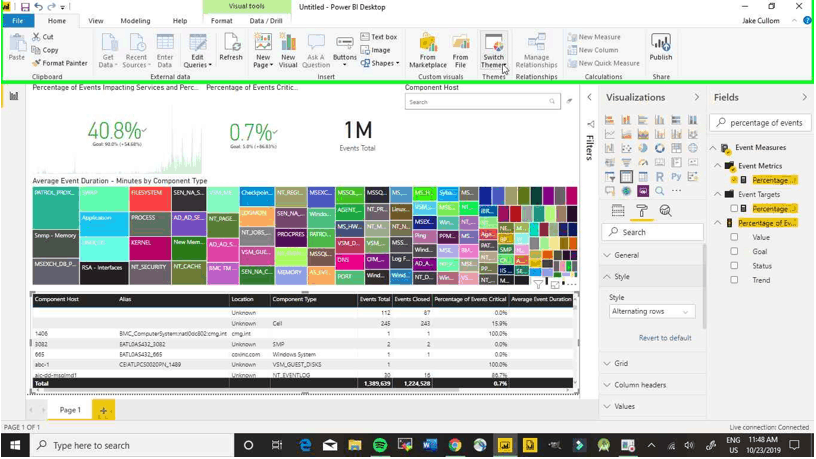Open the Help ribbon tab
This screenshot has width=816, height=459.
point(180,21)
